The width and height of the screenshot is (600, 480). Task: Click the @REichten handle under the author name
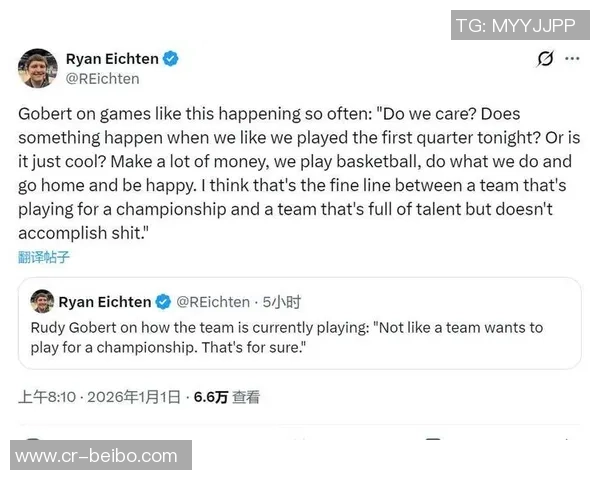click(102, 78)
